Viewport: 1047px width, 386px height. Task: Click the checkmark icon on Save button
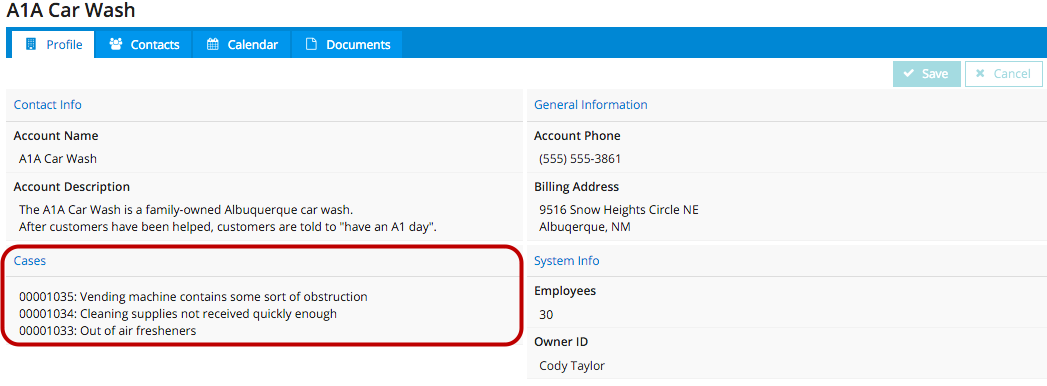pos(909,73)
